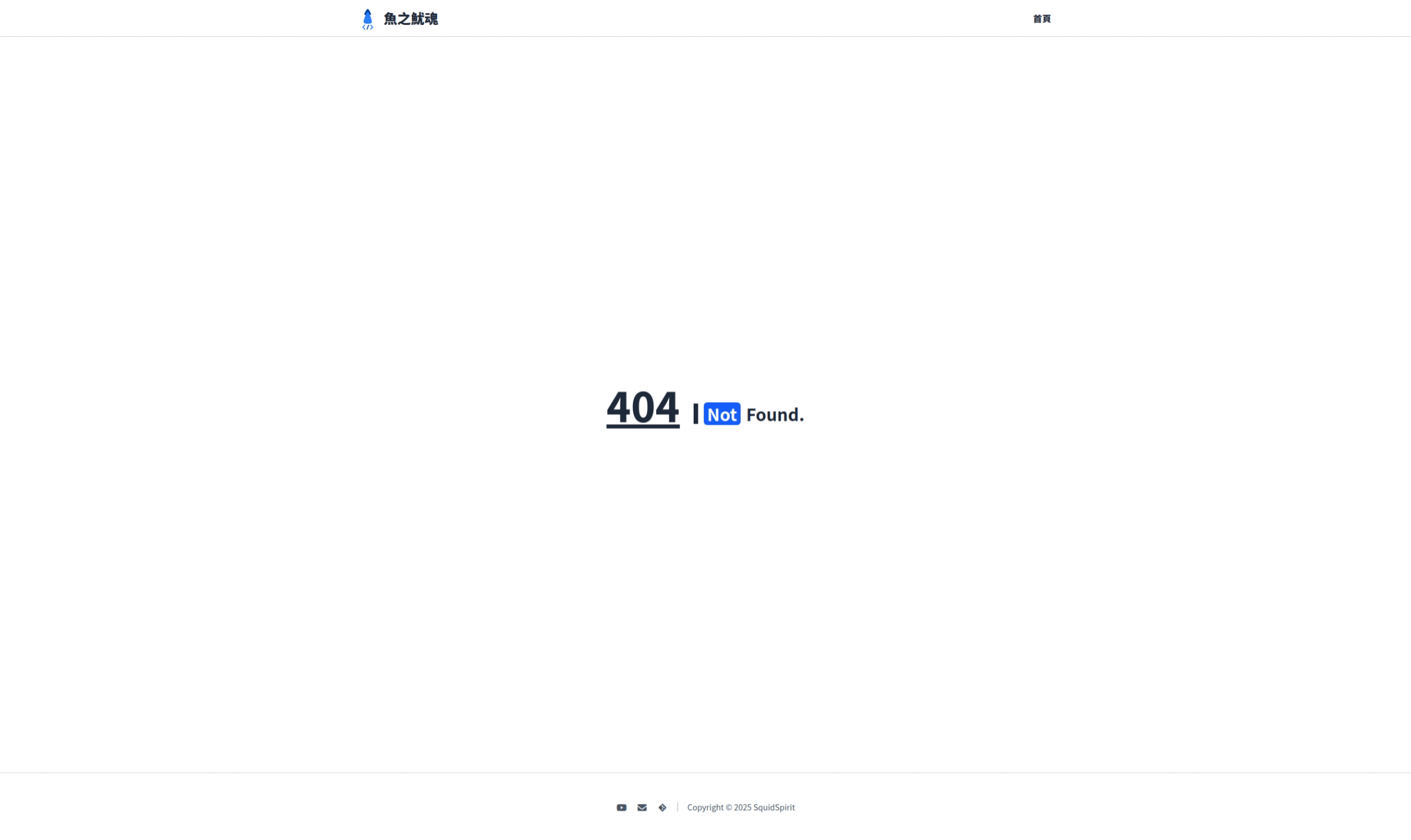This screenshot has width=1411, height=840.
Task: Click the blue squid logo icon
Action: pyautogui.click(x=368, y=16)
